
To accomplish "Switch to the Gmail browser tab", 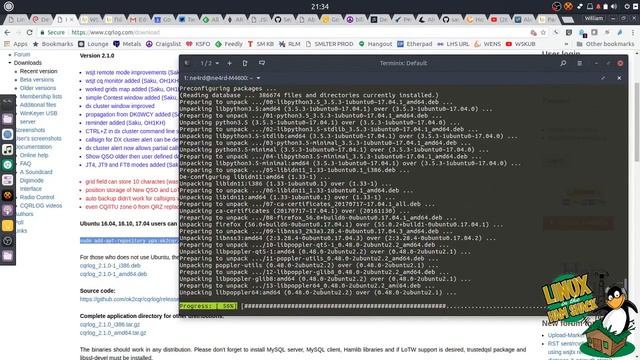I will (x=138, y=19).
